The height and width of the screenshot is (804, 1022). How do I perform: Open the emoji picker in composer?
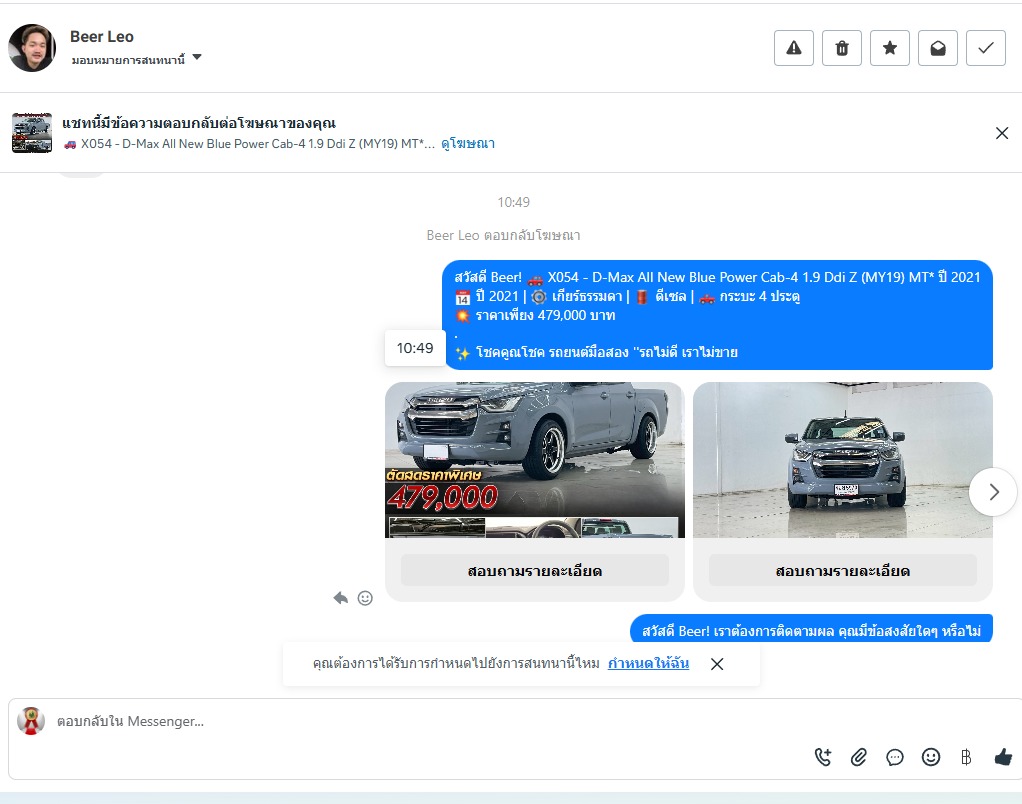[931, 756]
